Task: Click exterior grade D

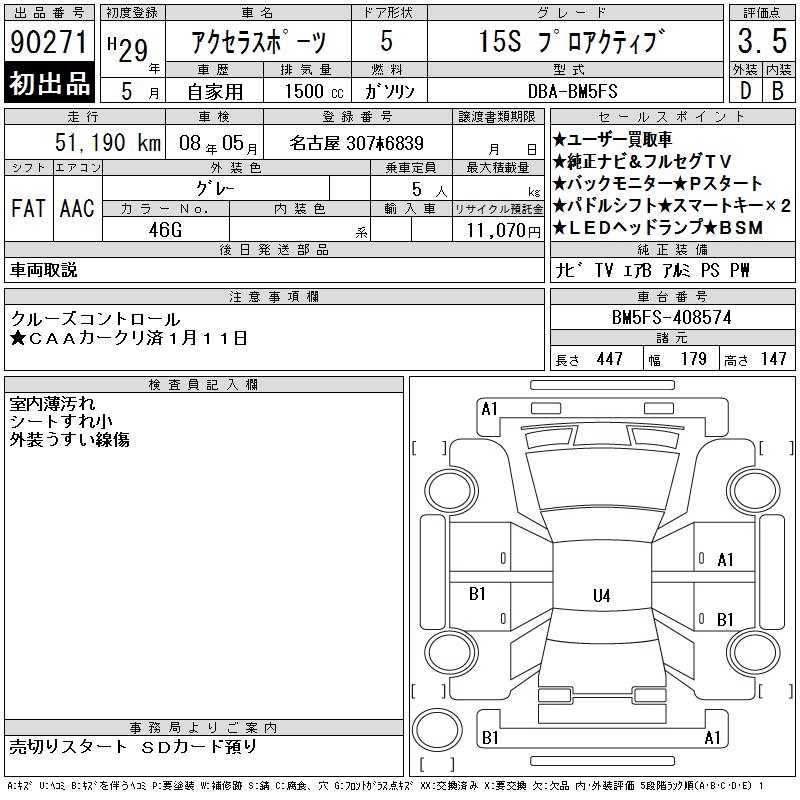Action: [745, 91]
